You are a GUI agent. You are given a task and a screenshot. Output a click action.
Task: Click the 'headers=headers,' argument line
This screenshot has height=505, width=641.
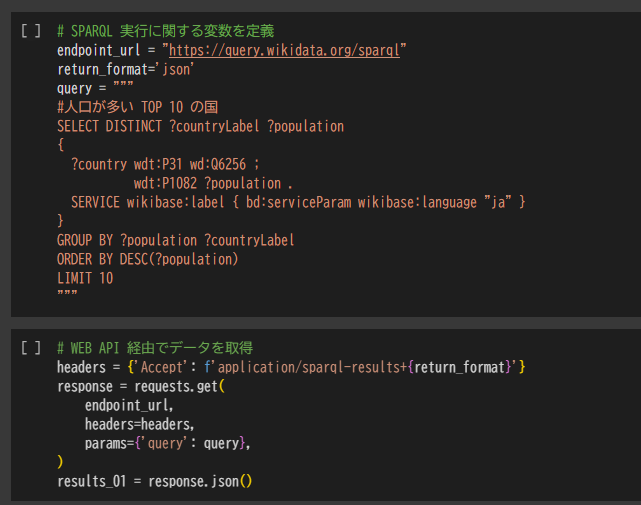coord(139,424)
